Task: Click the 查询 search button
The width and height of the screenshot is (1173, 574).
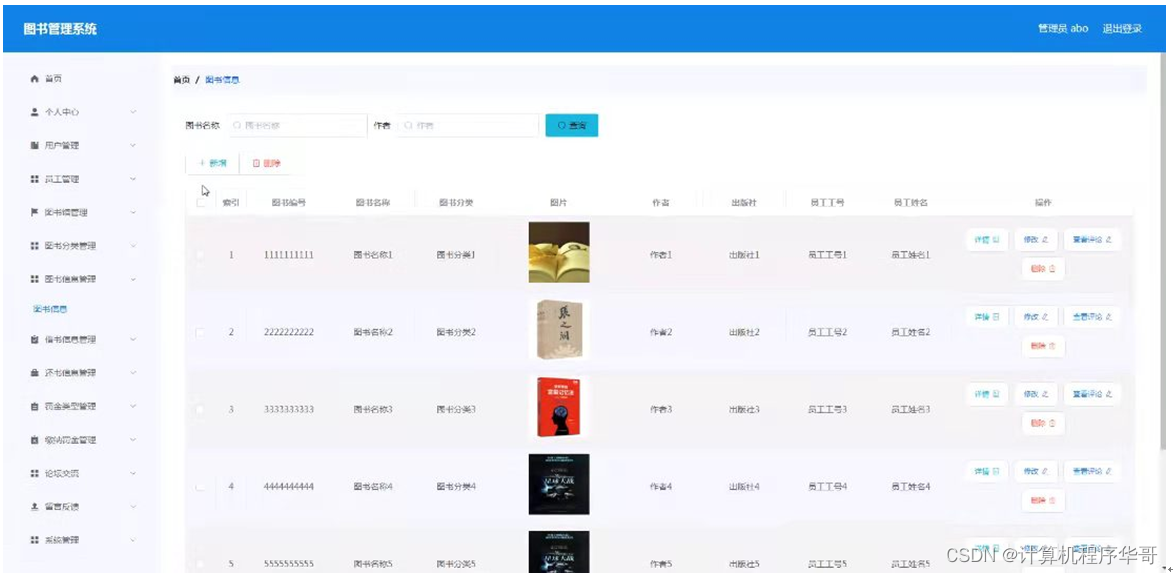Action: point(572,126)
